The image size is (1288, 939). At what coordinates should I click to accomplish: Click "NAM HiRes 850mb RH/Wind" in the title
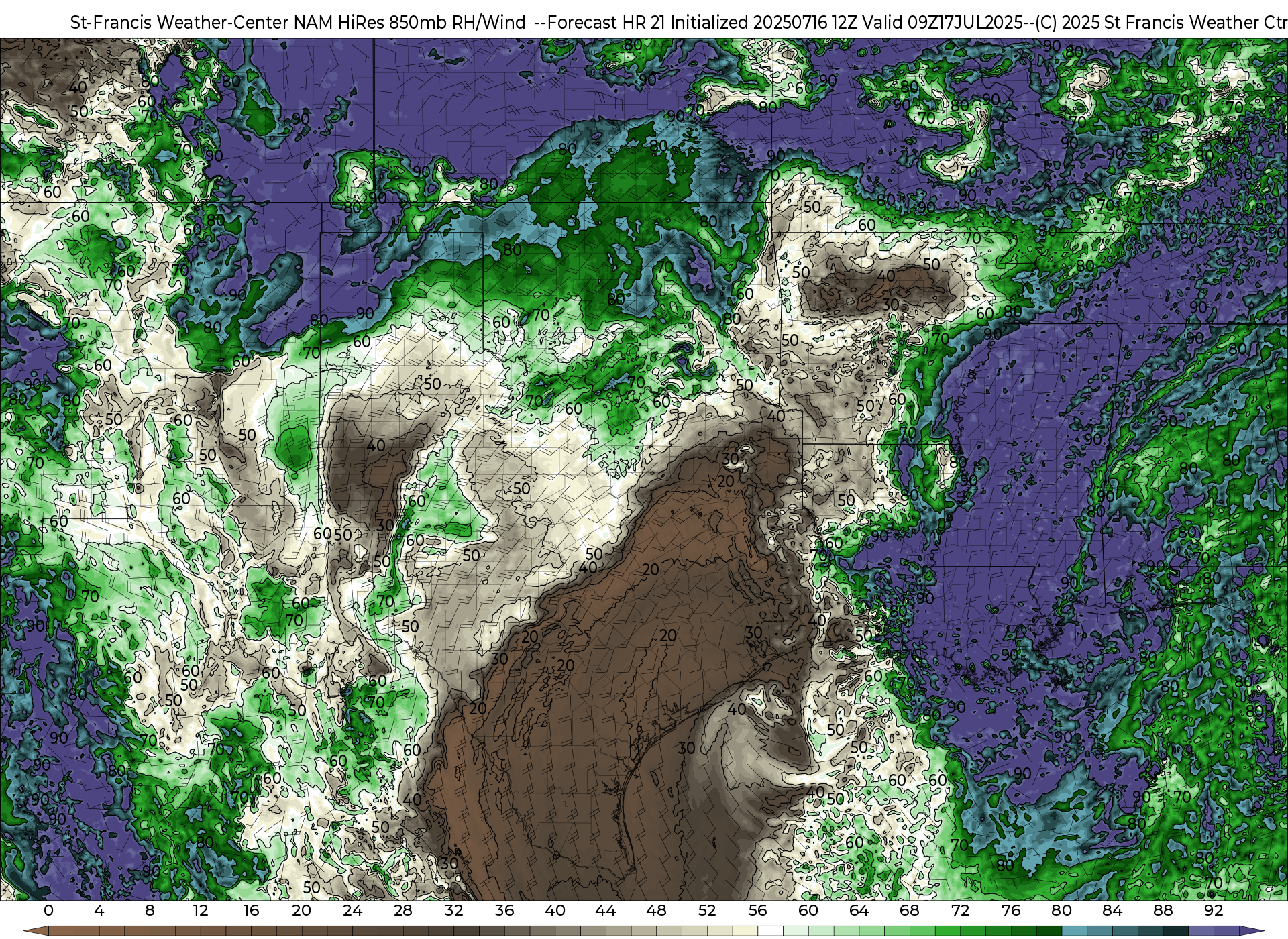(x=410, y=23)
